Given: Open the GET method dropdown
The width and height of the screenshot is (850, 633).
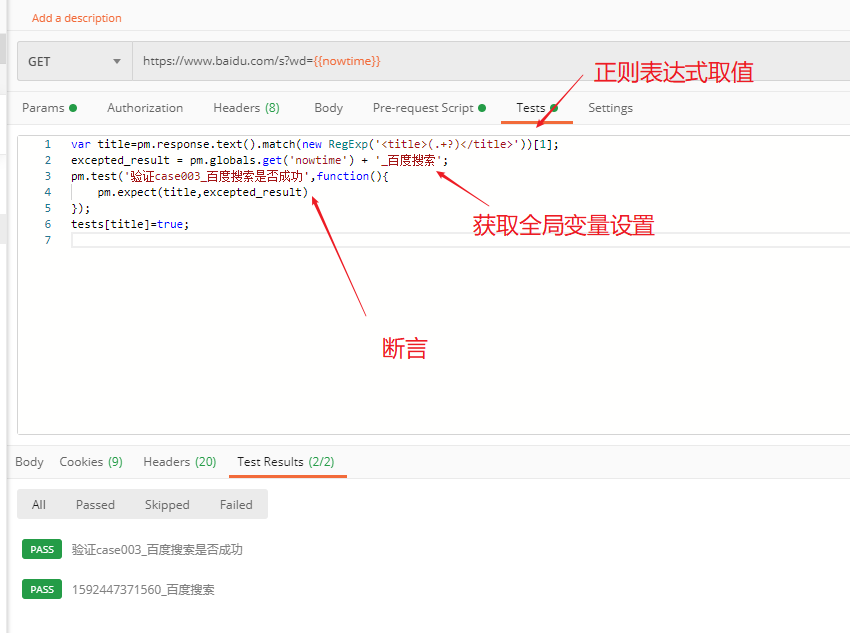Looking at the screenshot, I should click(74, 61).
